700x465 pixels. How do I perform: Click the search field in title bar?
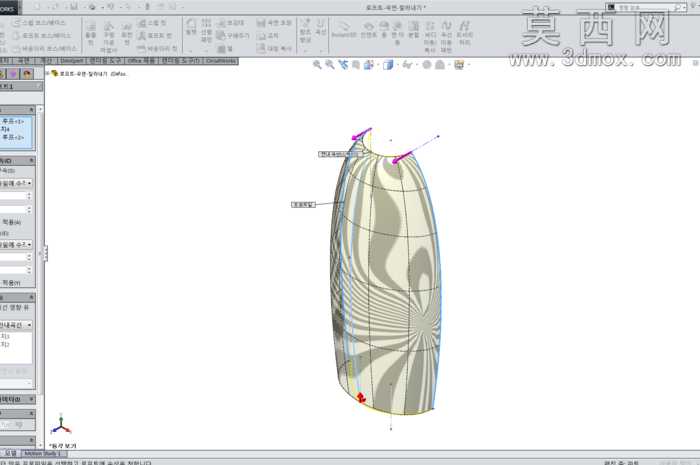pos(647,7)
